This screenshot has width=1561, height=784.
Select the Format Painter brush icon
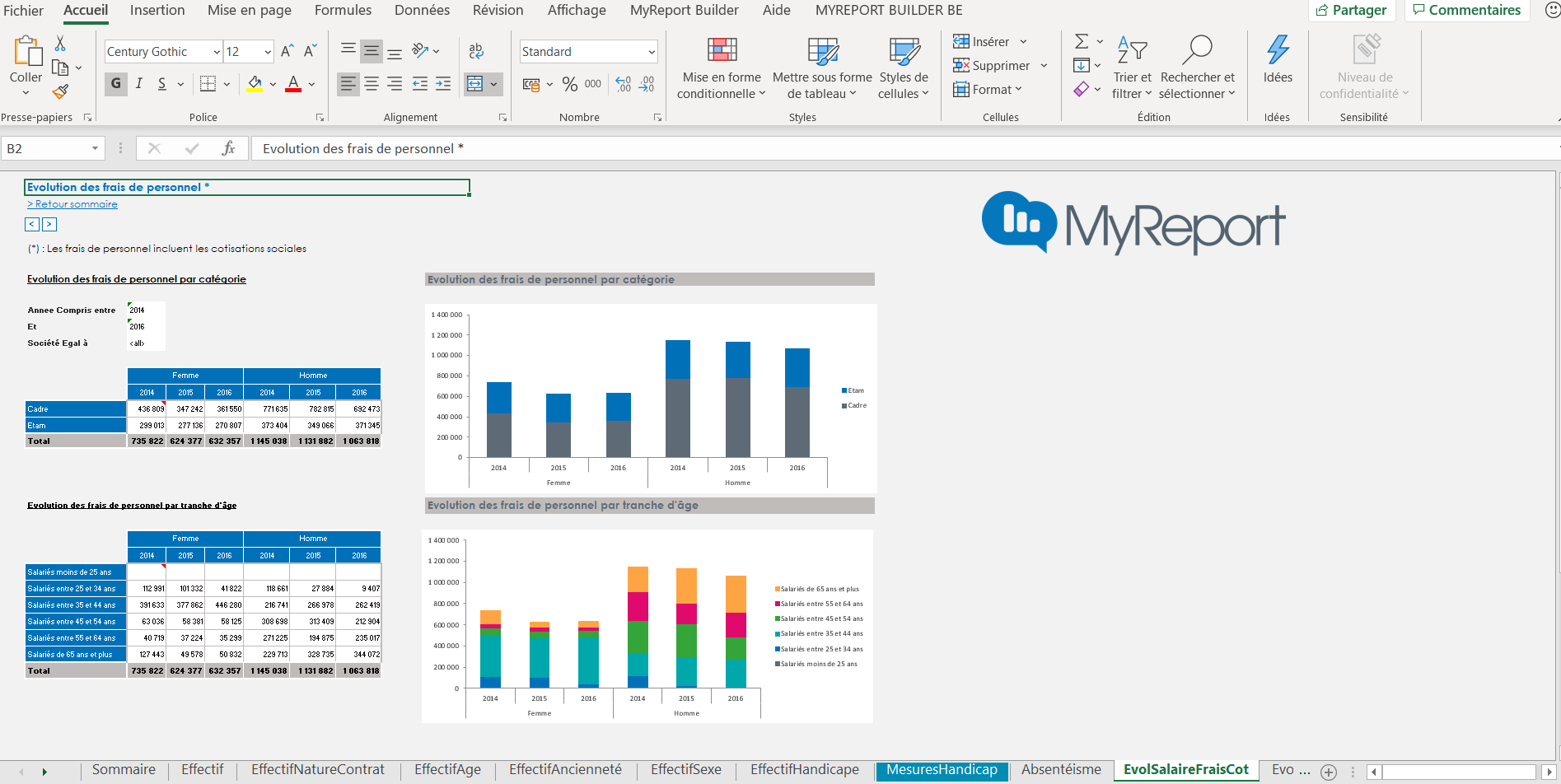60,91
